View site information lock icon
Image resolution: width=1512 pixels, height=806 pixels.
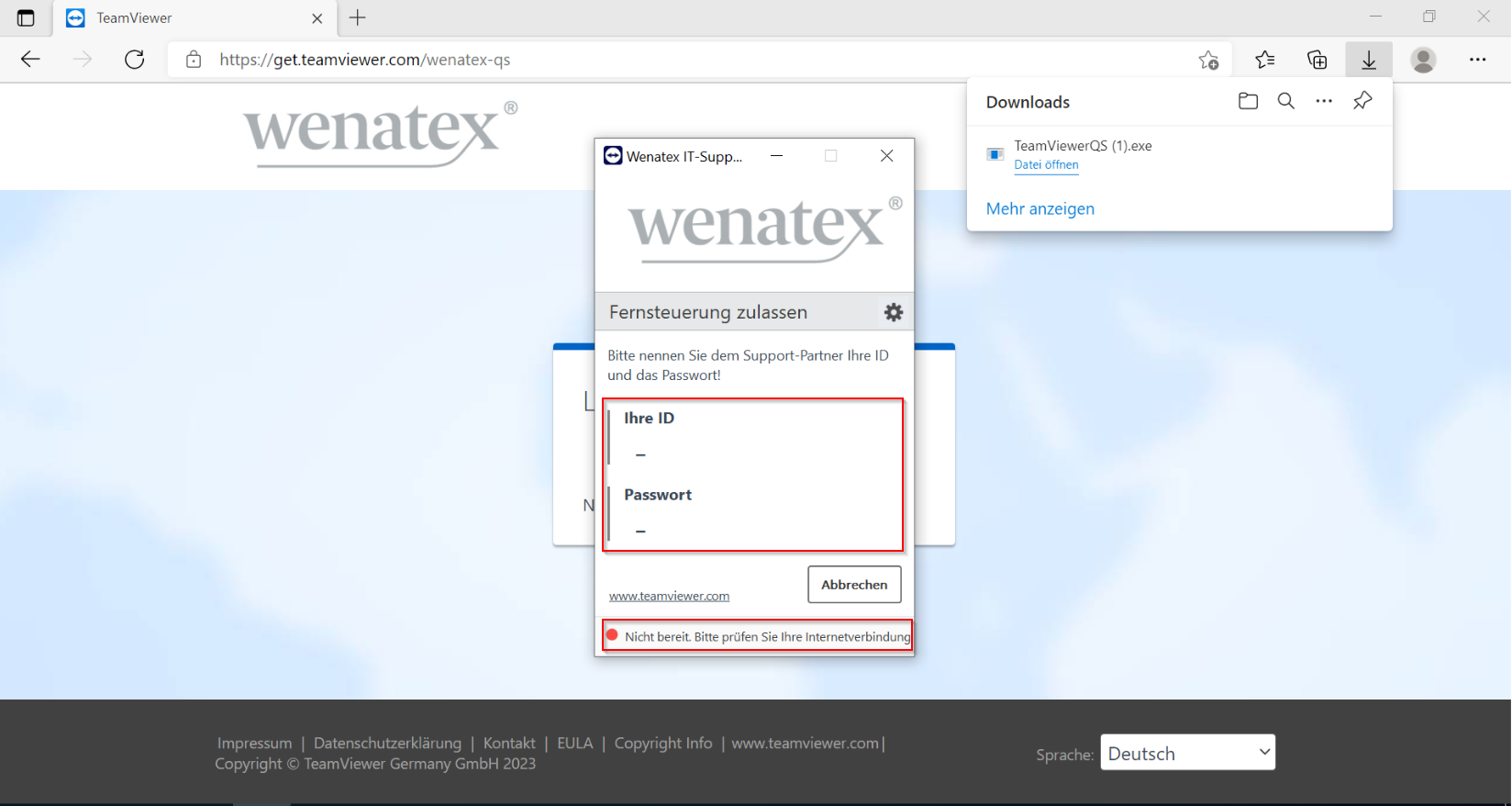(194, 60)
